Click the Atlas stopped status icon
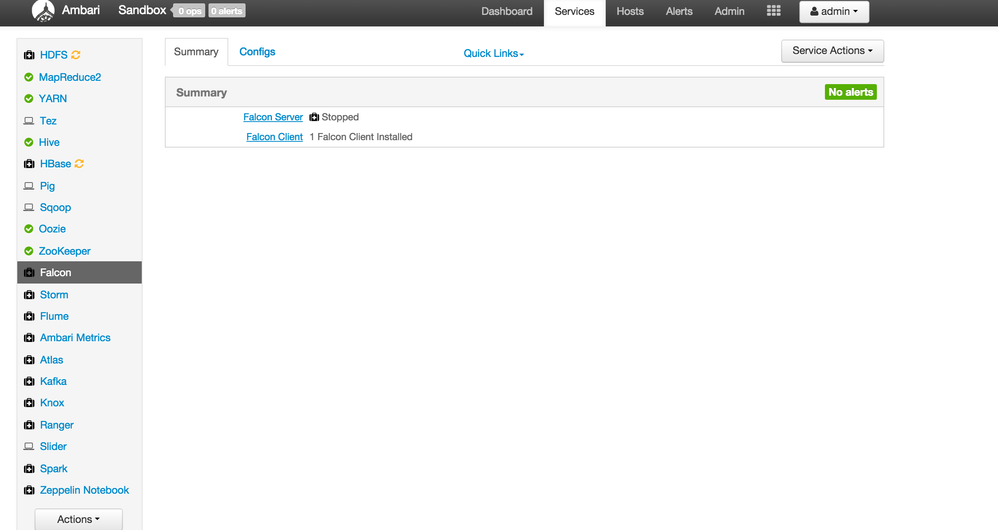This screenshot has height=530, width=998. point(29,360)
